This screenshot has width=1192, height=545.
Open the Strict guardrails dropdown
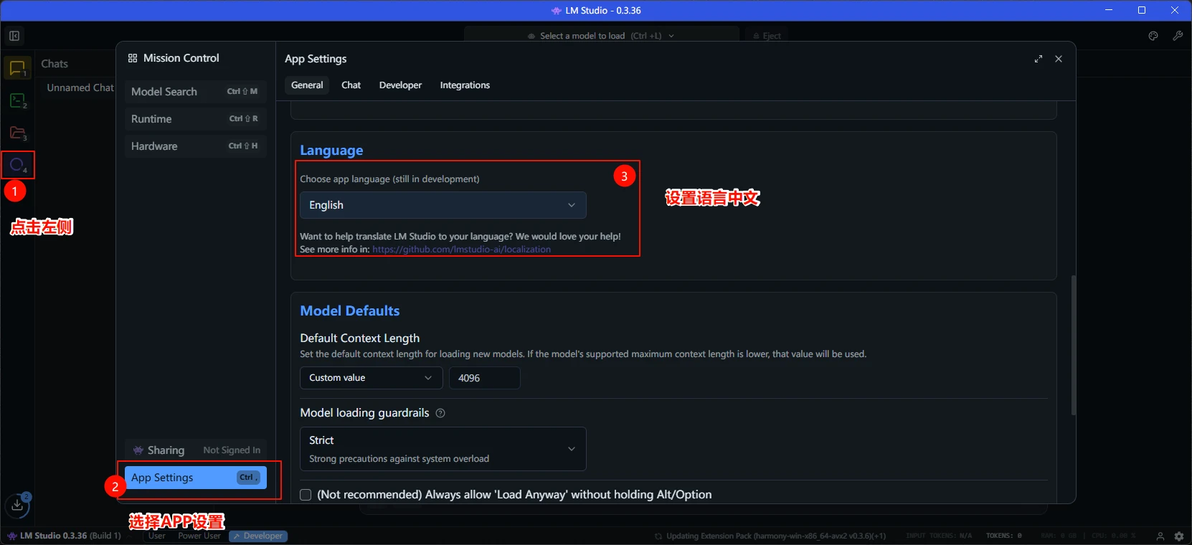[x=443, y=448]
